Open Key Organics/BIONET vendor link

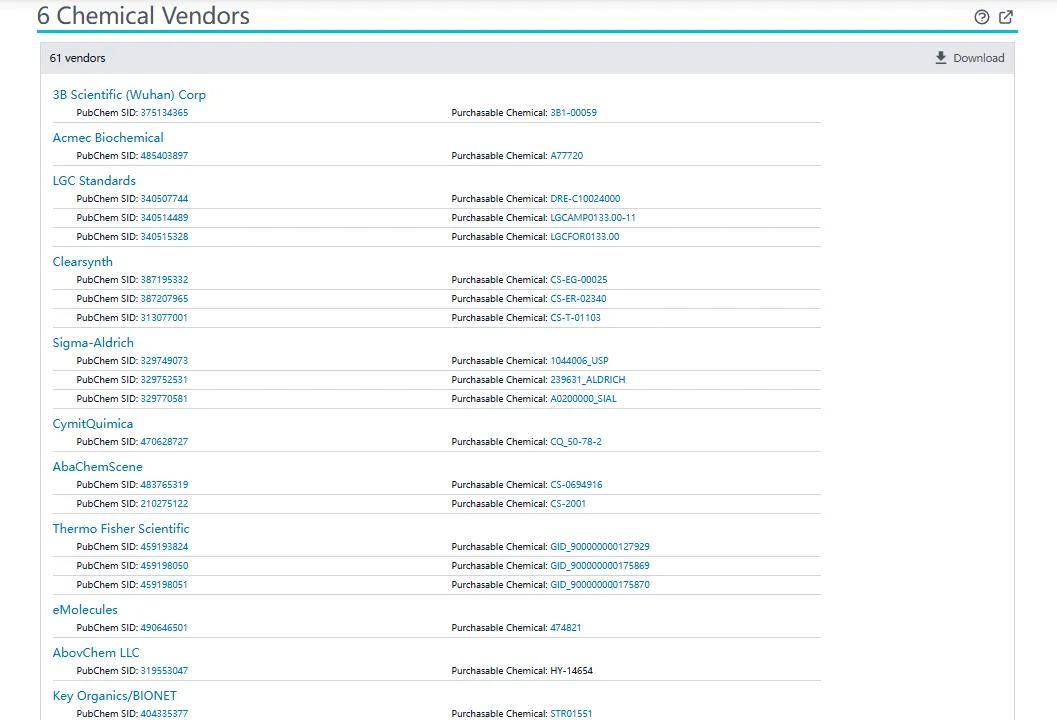pyautogui.click(x=115, y=696)
